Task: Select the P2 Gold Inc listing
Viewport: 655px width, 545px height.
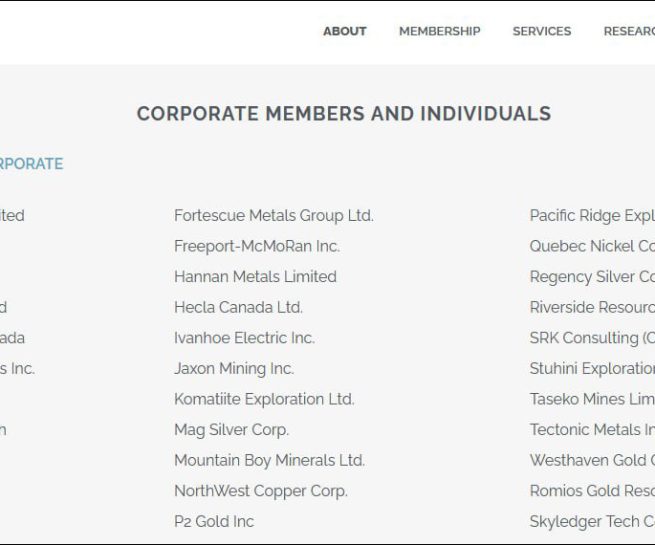Action: tap(214, 521)
